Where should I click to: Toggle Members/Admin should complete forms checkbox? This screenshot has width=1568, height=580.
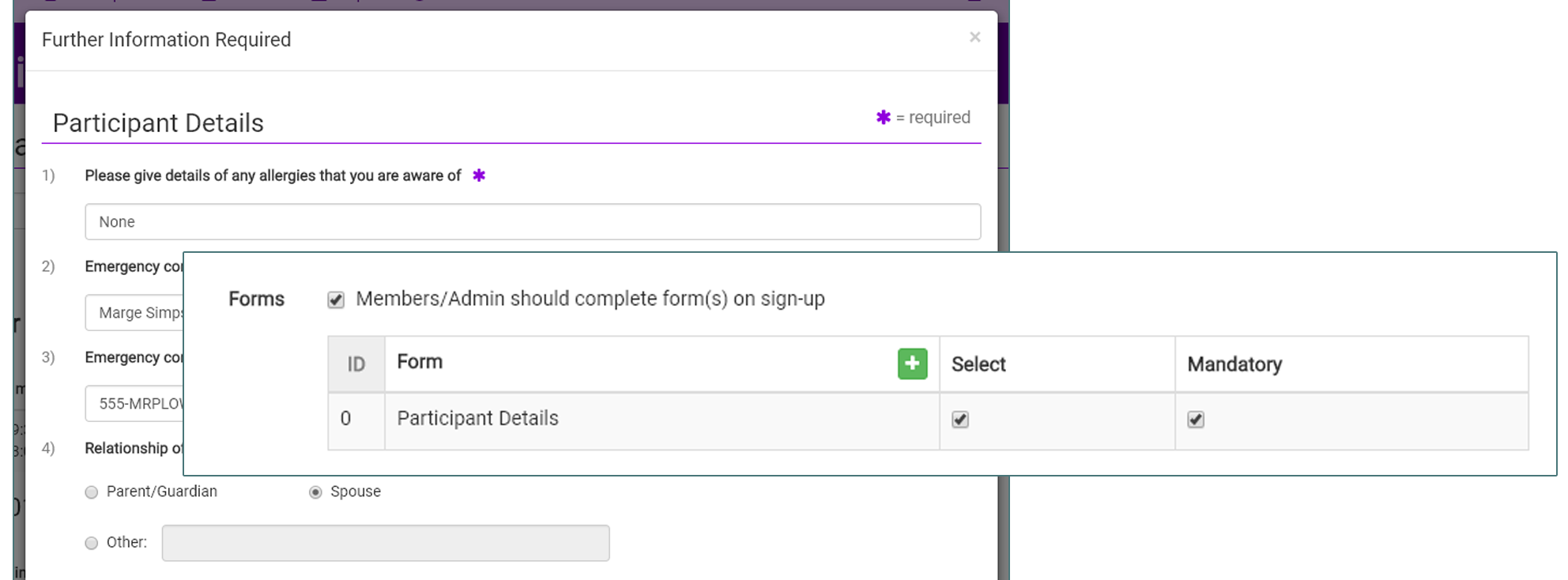point(336,300)
